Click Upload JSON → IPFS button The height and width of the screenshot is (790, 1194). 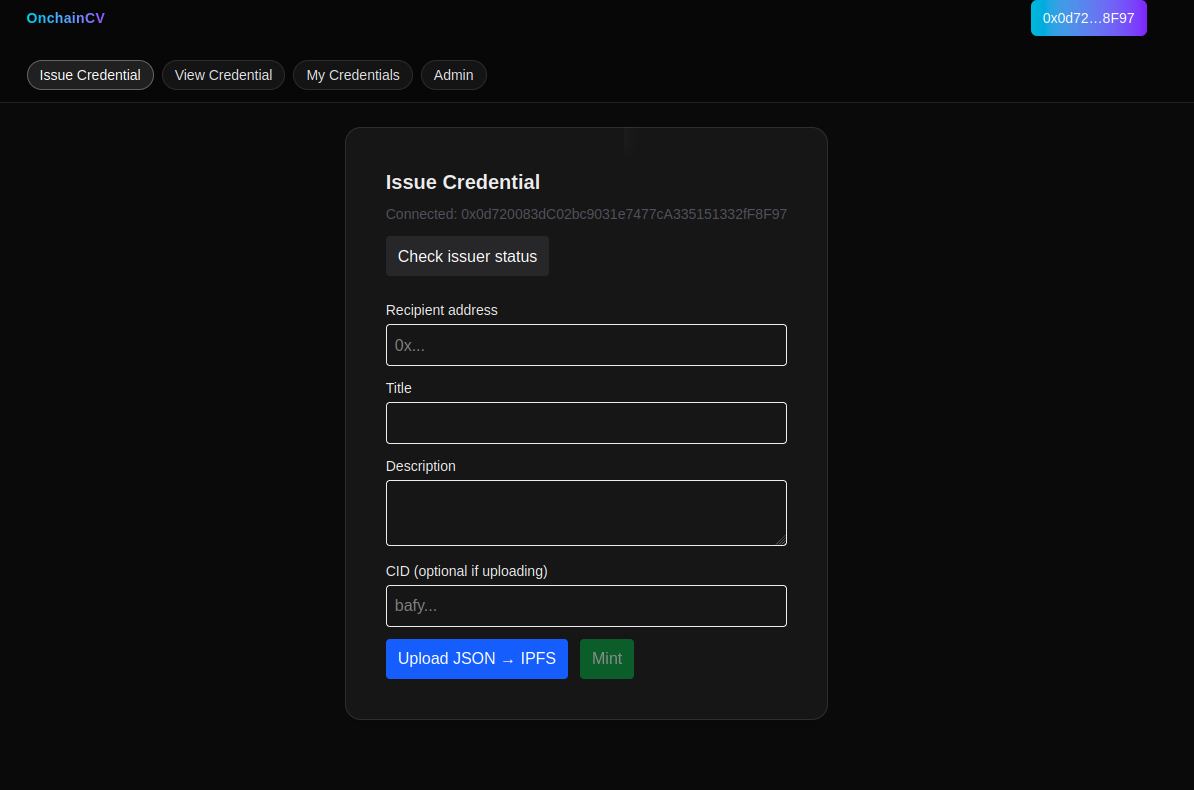pos(477,659)
